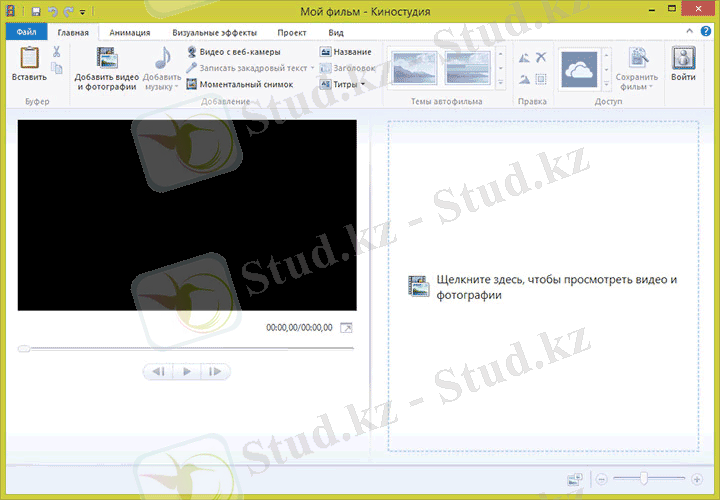
Task: Click the OneDrive cloud sharing icon
Action: pos(579,69)
